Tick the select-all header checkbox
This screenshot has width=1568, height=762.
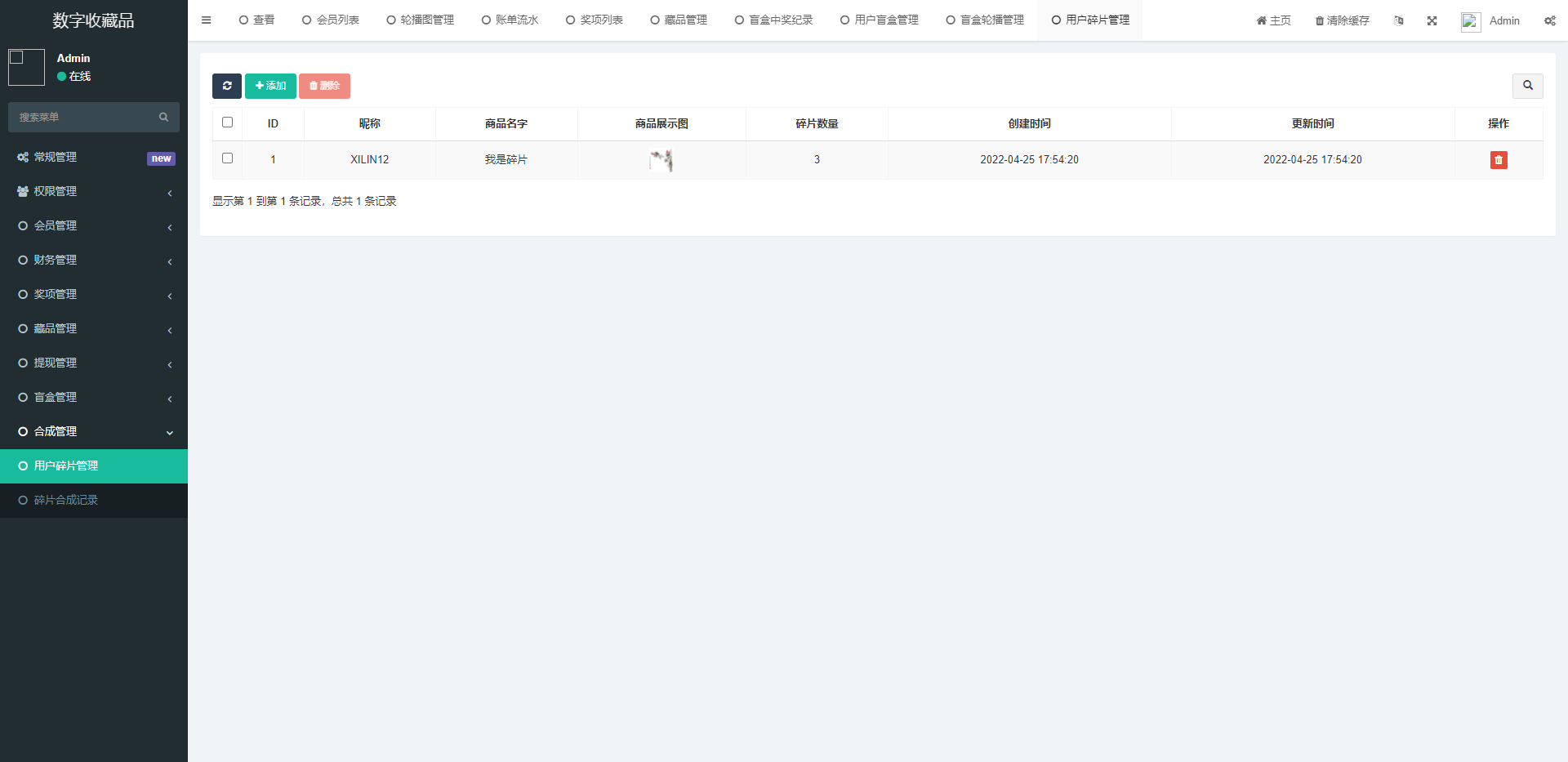pos(228,123)
